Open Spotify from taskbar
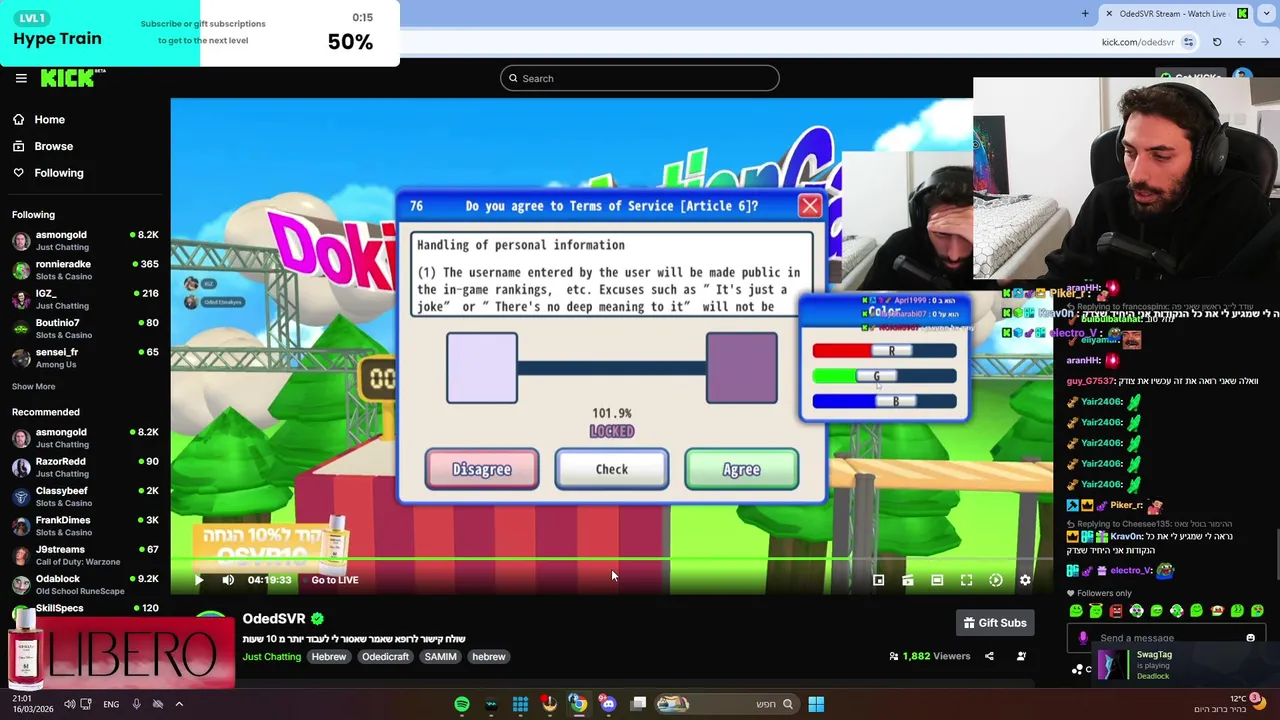The height and width of the screenshot is (720, 1280). [462, 704]
